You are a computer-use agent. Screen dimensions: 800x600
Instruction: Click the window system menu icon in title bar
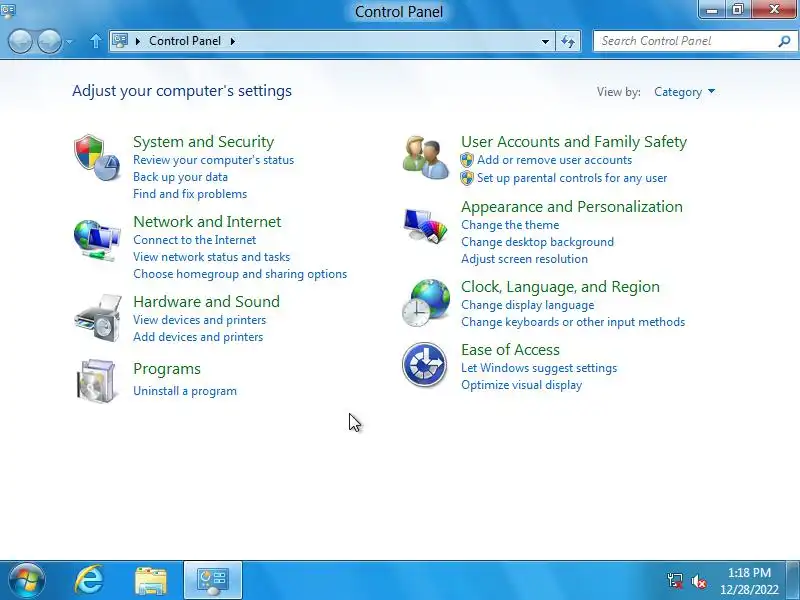click(9, 10)
